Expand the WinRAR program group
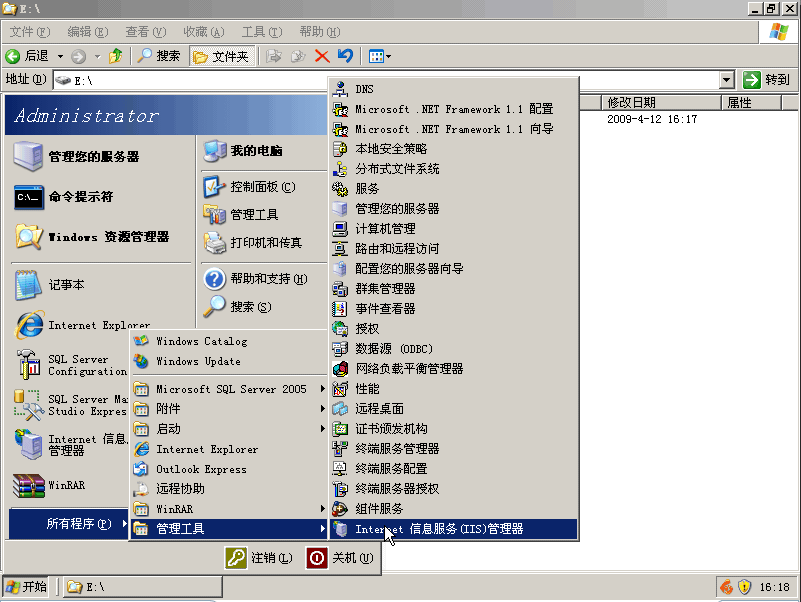This screenshot has height=602, width=801. tap(229, 509)
